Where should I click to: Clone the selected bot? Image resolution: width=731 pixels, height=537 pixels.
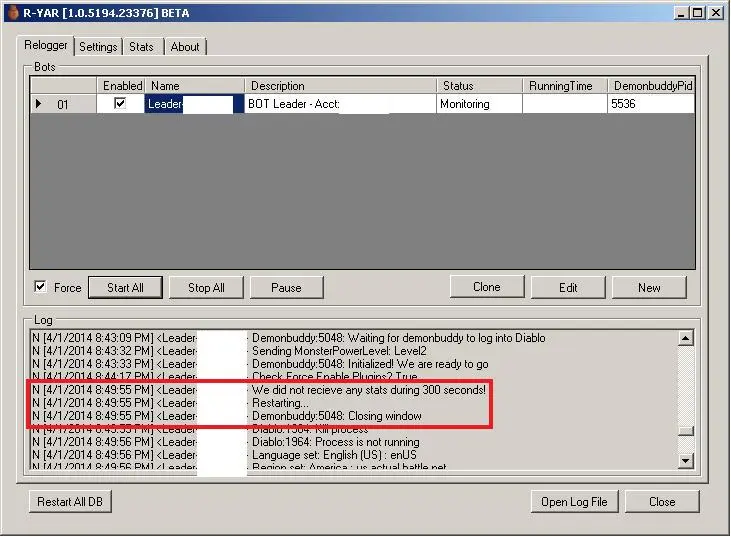[x=487, y=287]
